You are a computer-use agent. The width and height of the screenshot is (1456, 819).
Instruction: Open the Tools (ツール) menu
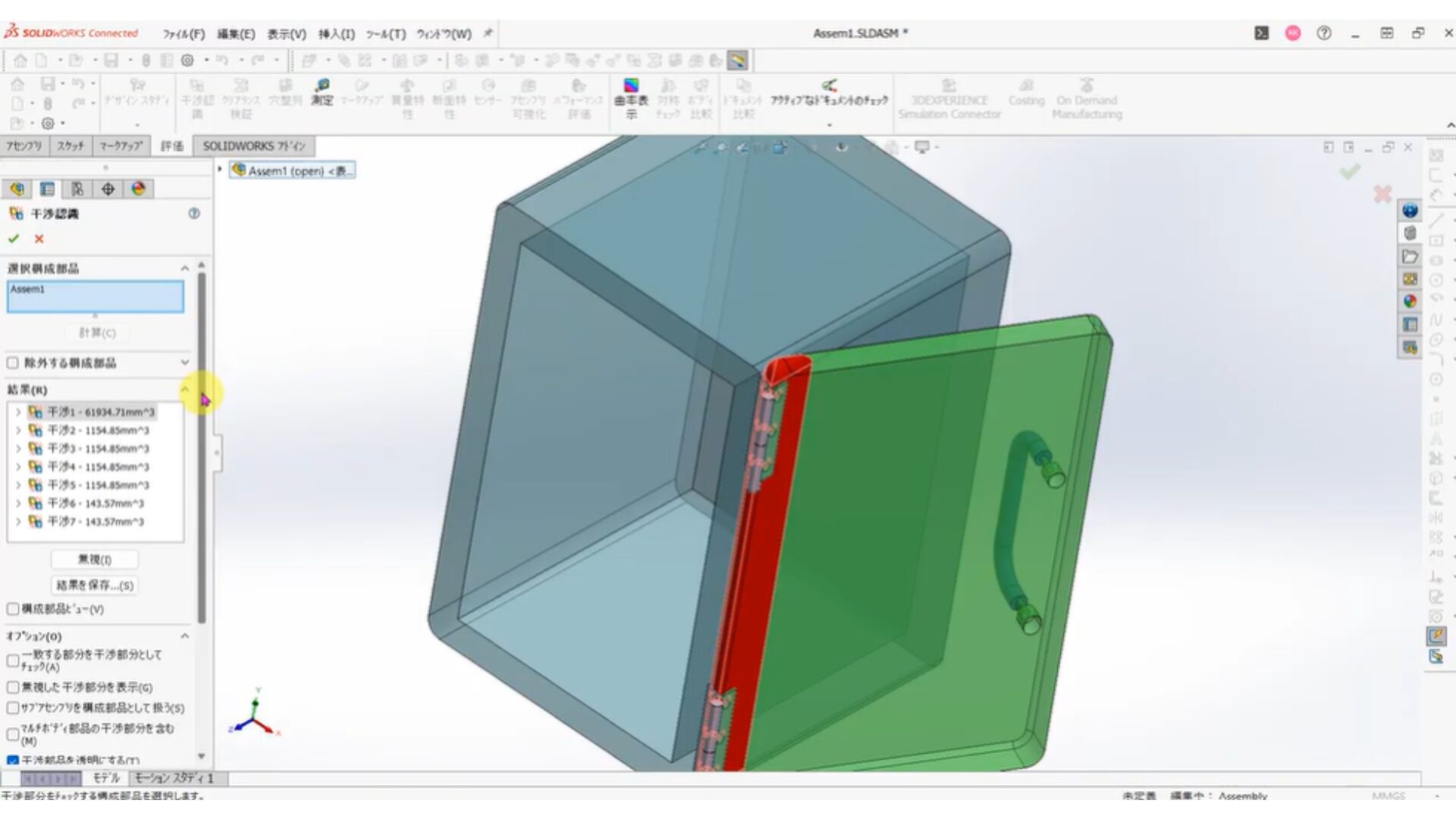click(385, 34)
